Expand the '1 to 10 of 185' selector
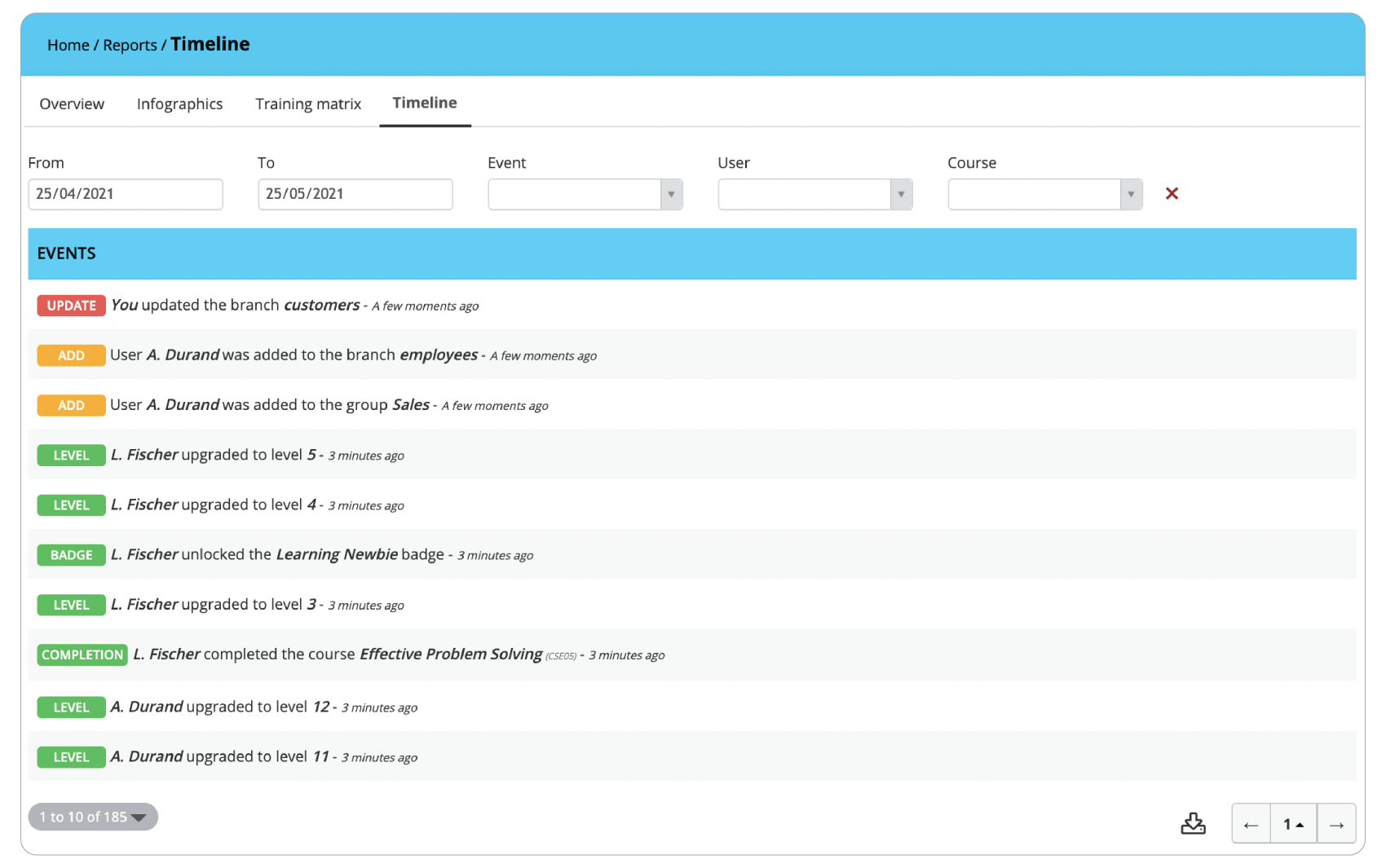 (93, 817)
